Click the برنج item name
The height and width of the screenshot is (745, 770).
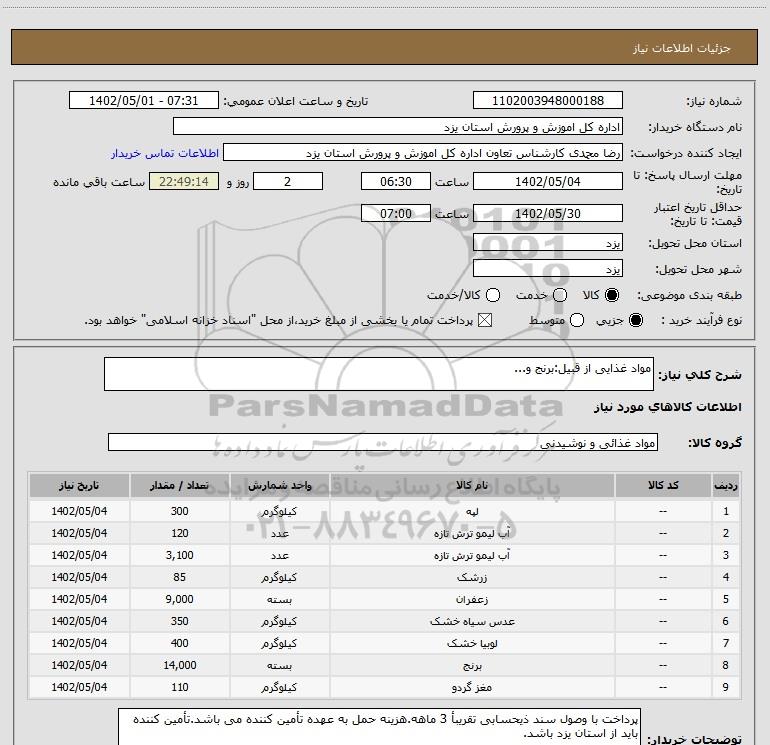pos(472,665)
